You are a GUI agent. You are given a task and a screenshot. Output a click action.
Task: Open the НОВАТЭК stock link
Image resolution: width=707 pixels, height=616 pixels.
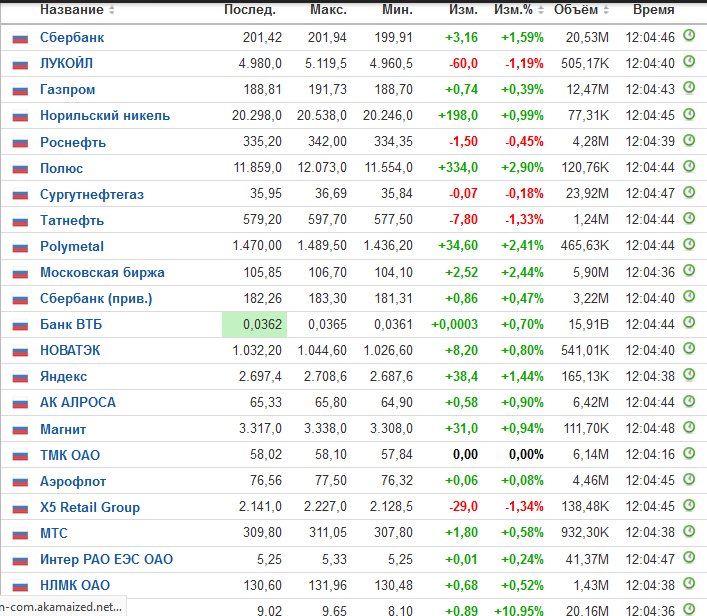pos(70,350)
